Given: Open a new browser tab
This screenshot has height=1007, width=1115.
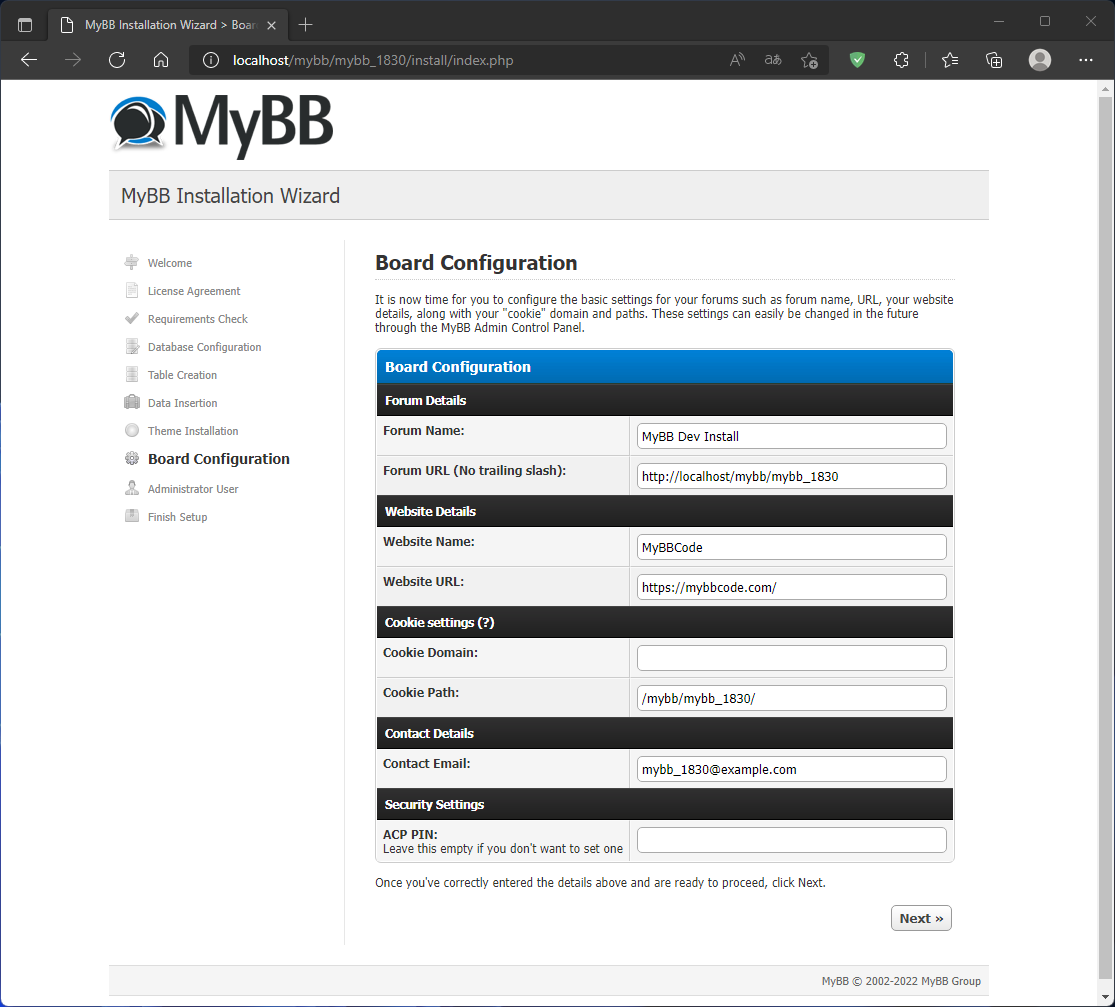Looking at the screenshot, I should pyautogui.click(x=306, y=25).
